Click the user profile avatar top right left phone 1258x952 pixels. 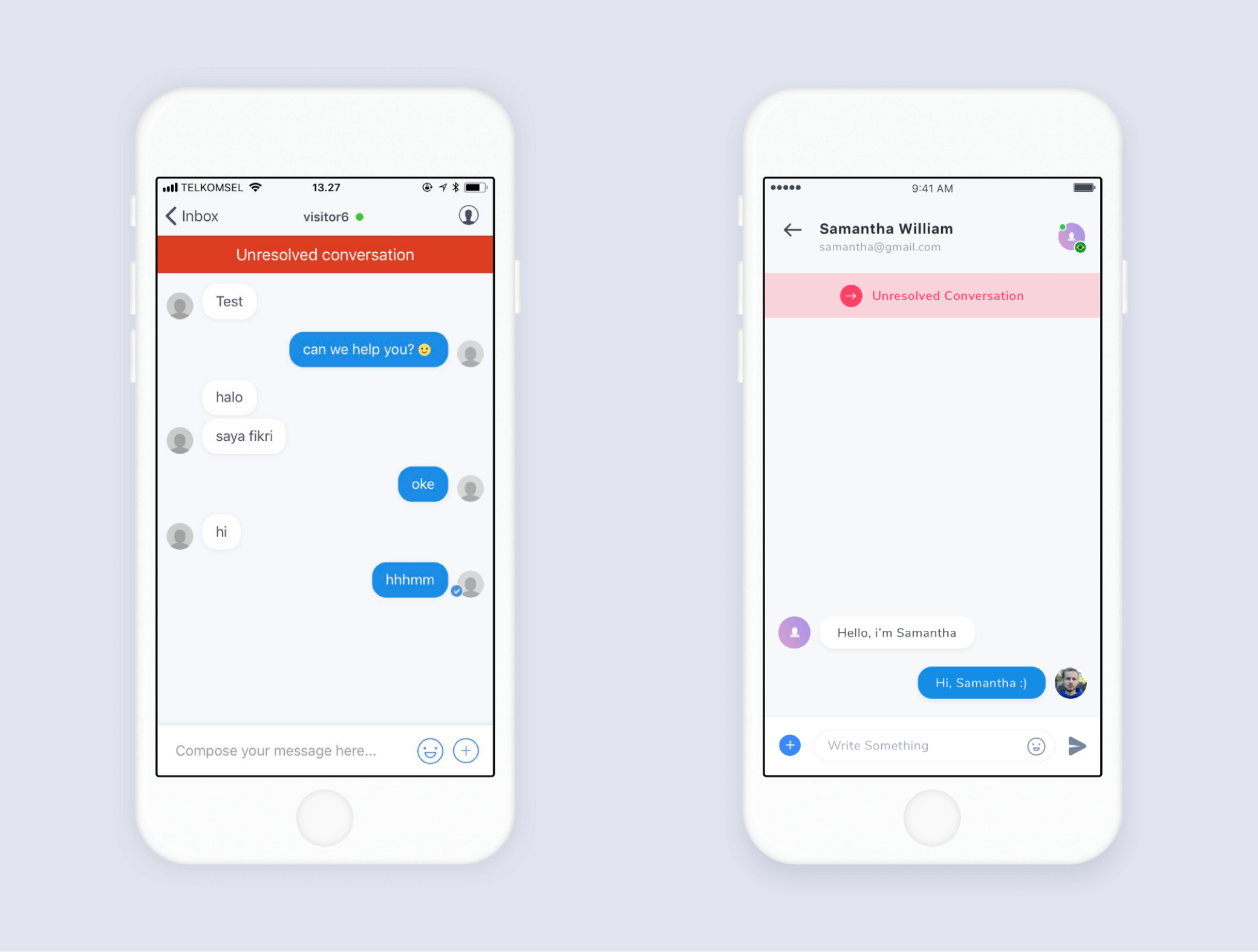(x=468, y=215)
